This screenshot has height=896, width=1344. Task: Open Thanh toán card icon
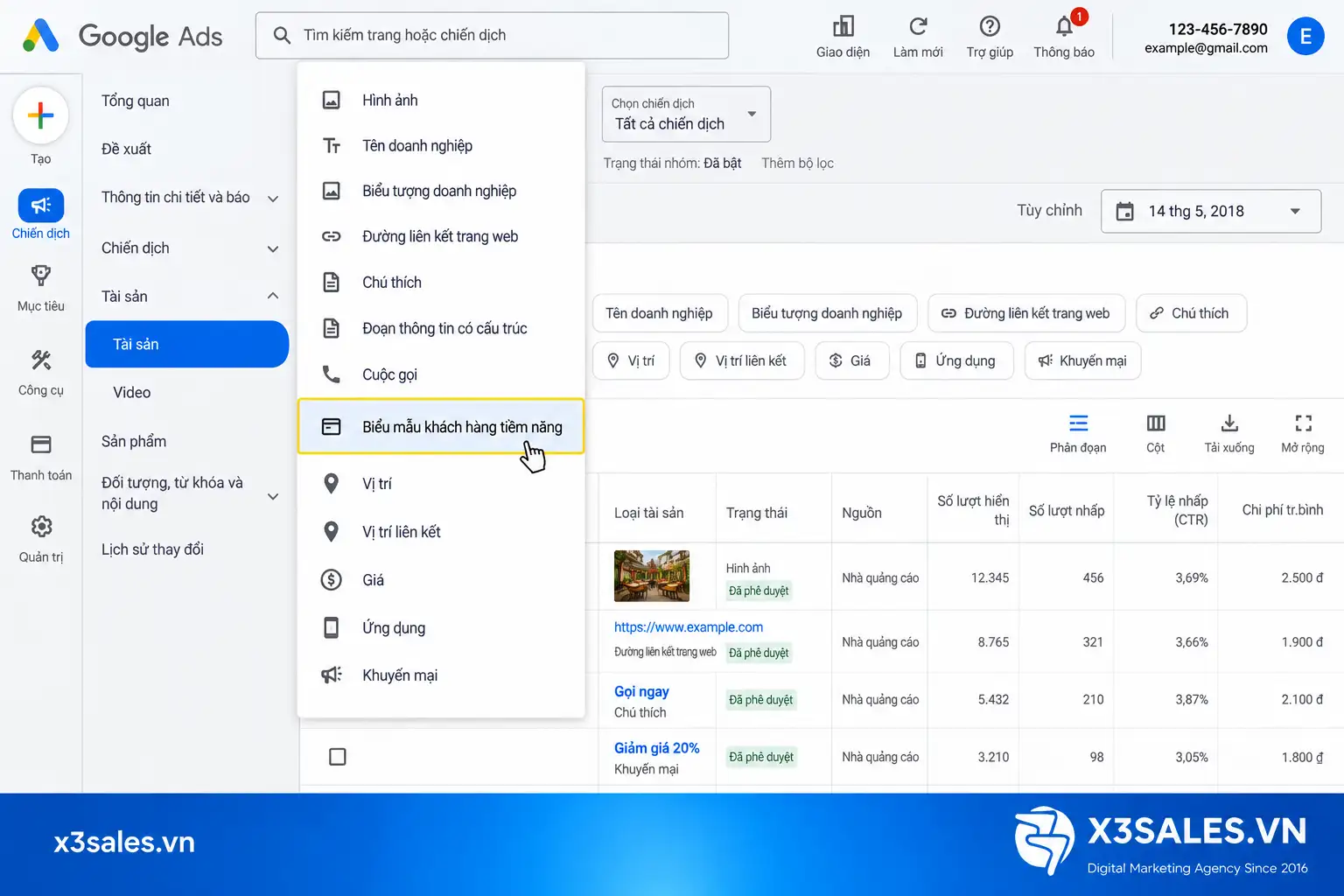pyautogui.click(x=40, y=444)
